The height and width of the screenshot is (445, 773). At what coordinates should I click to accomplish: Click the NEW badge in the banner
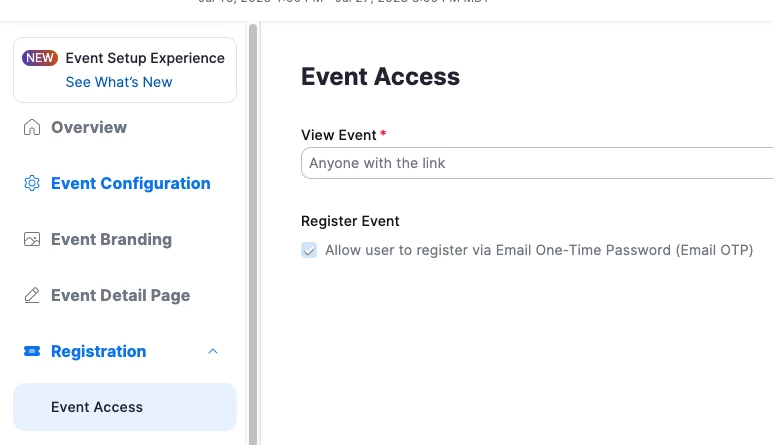(40, 58)
